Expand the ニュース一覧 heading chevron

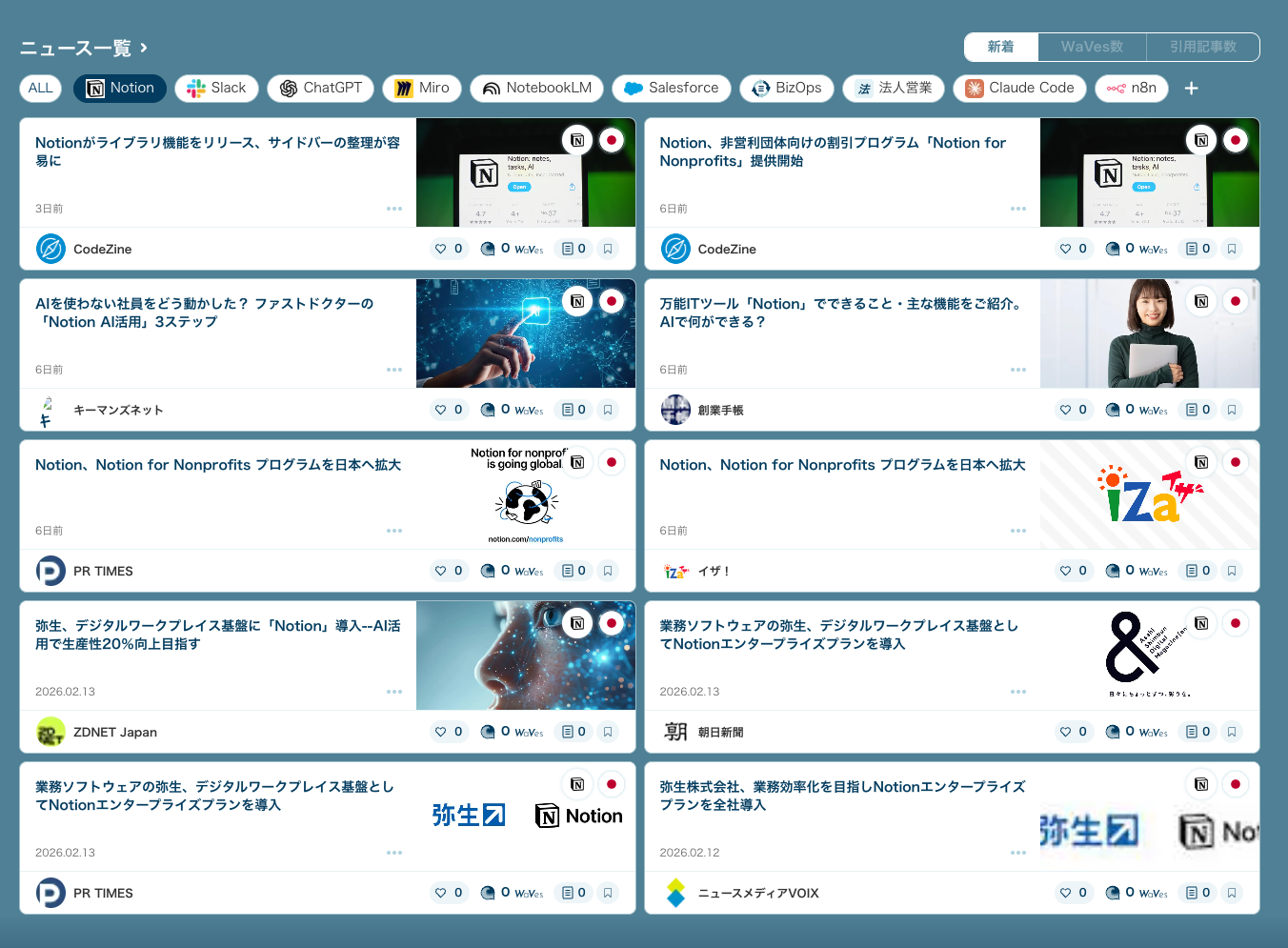point(144,47)
